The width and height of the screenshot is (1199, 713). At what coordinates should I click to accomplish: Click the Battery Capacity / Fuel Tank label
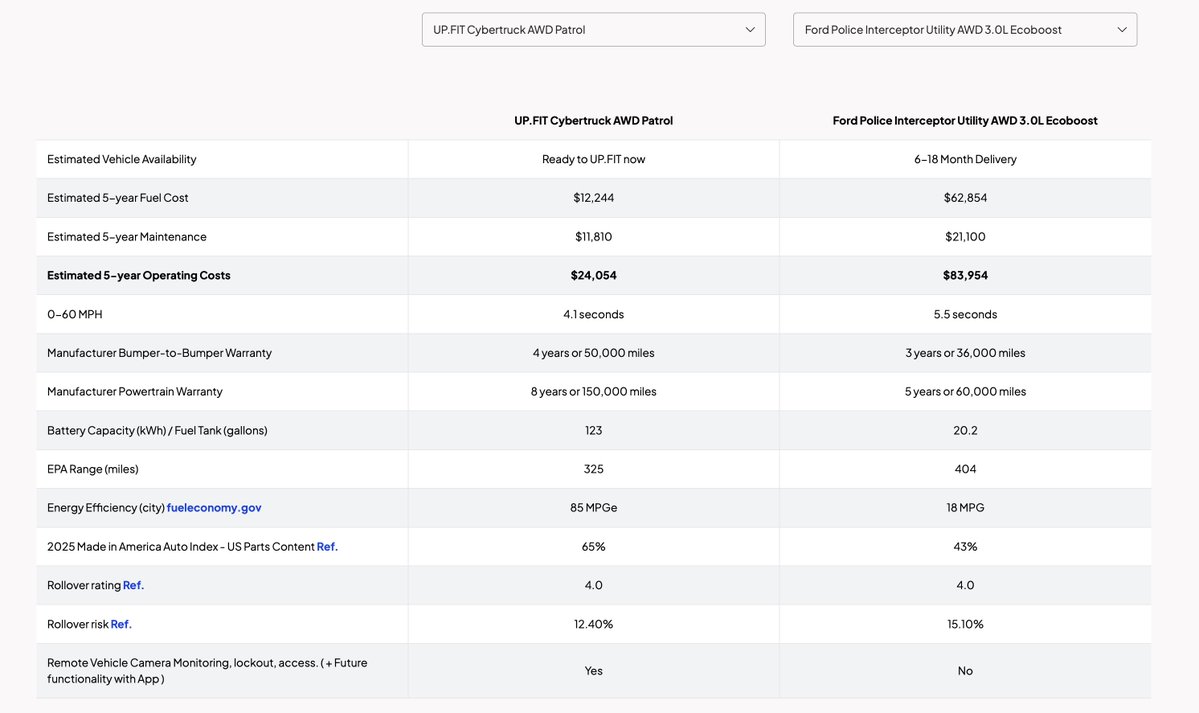tap(158, 430)
